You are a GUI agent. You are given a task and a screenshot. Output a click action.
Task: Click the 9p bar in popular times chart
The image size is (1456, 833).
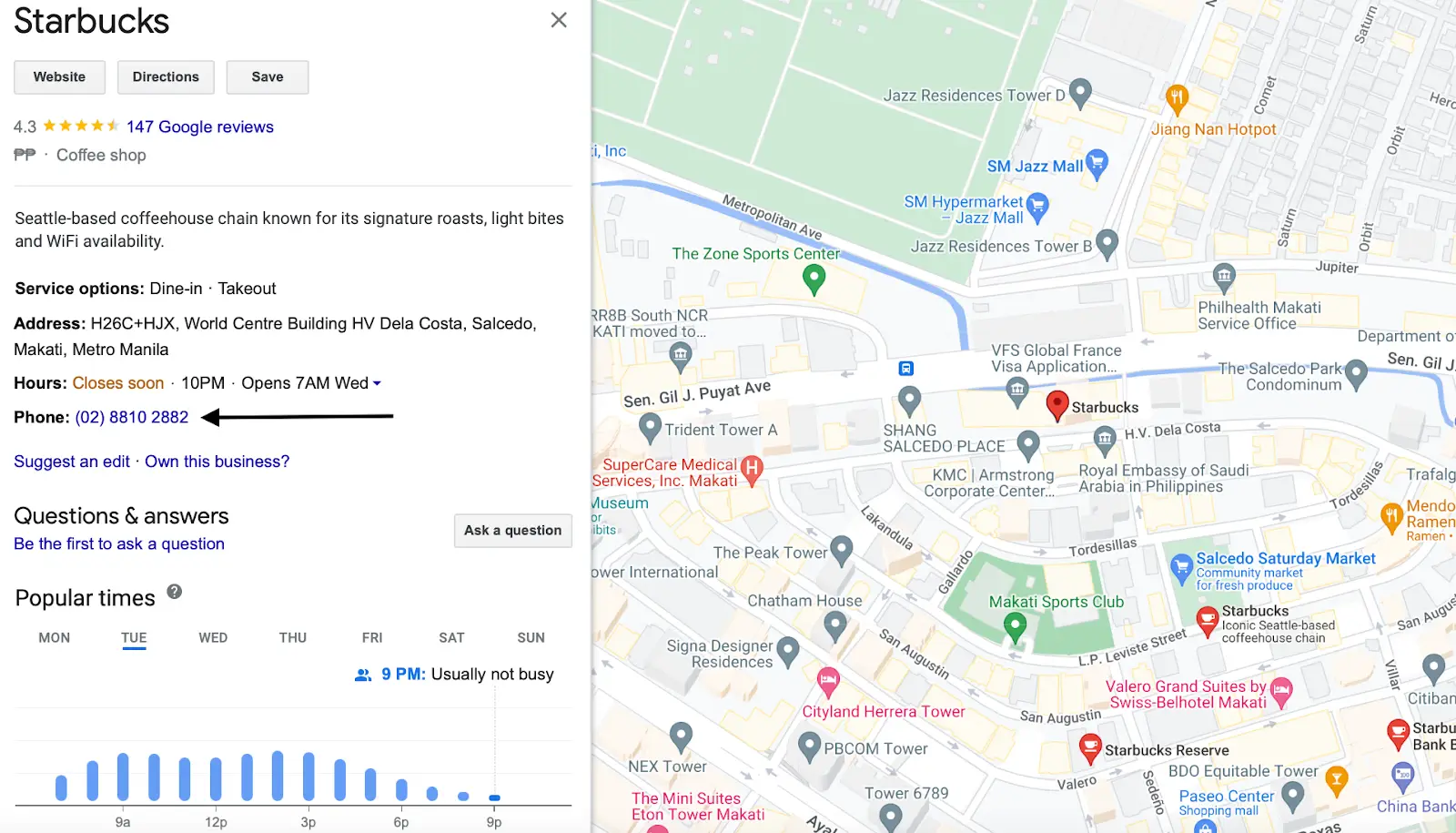click(494, 797)
